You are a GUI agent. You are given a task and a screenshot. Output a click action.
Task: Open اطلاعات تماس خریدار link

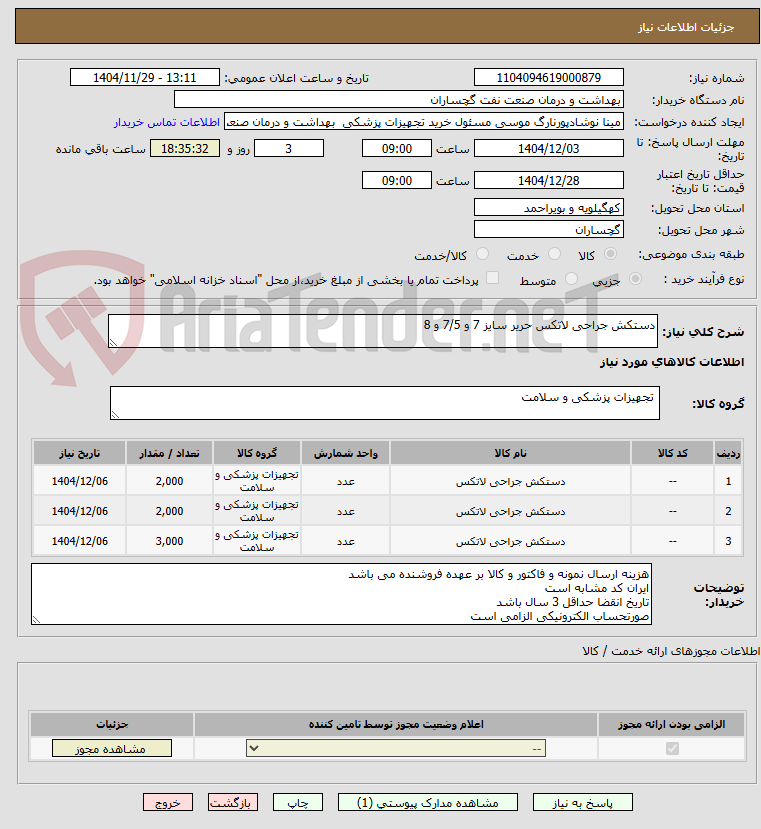167,122
